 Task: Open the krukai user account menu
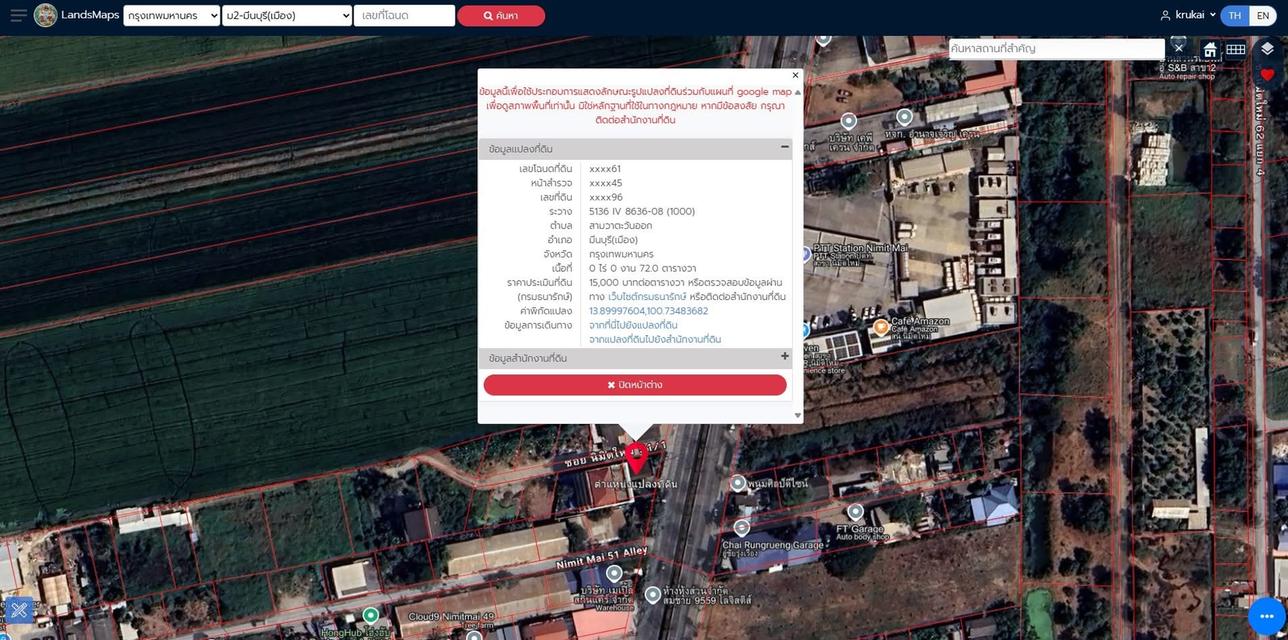[x=1188, y=15]
